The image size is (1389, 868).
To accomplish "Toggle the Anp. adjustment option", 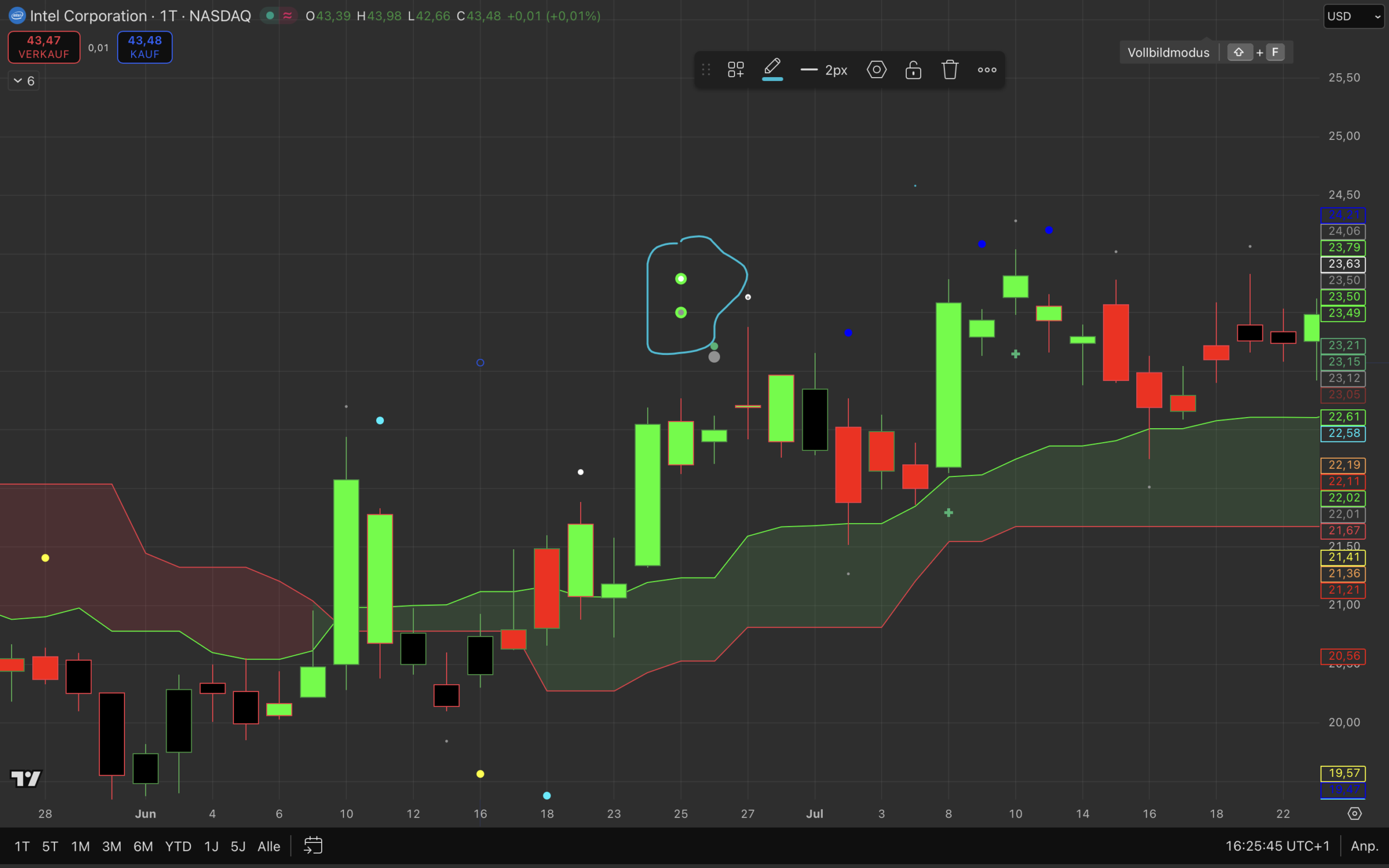I will 1365,846.
